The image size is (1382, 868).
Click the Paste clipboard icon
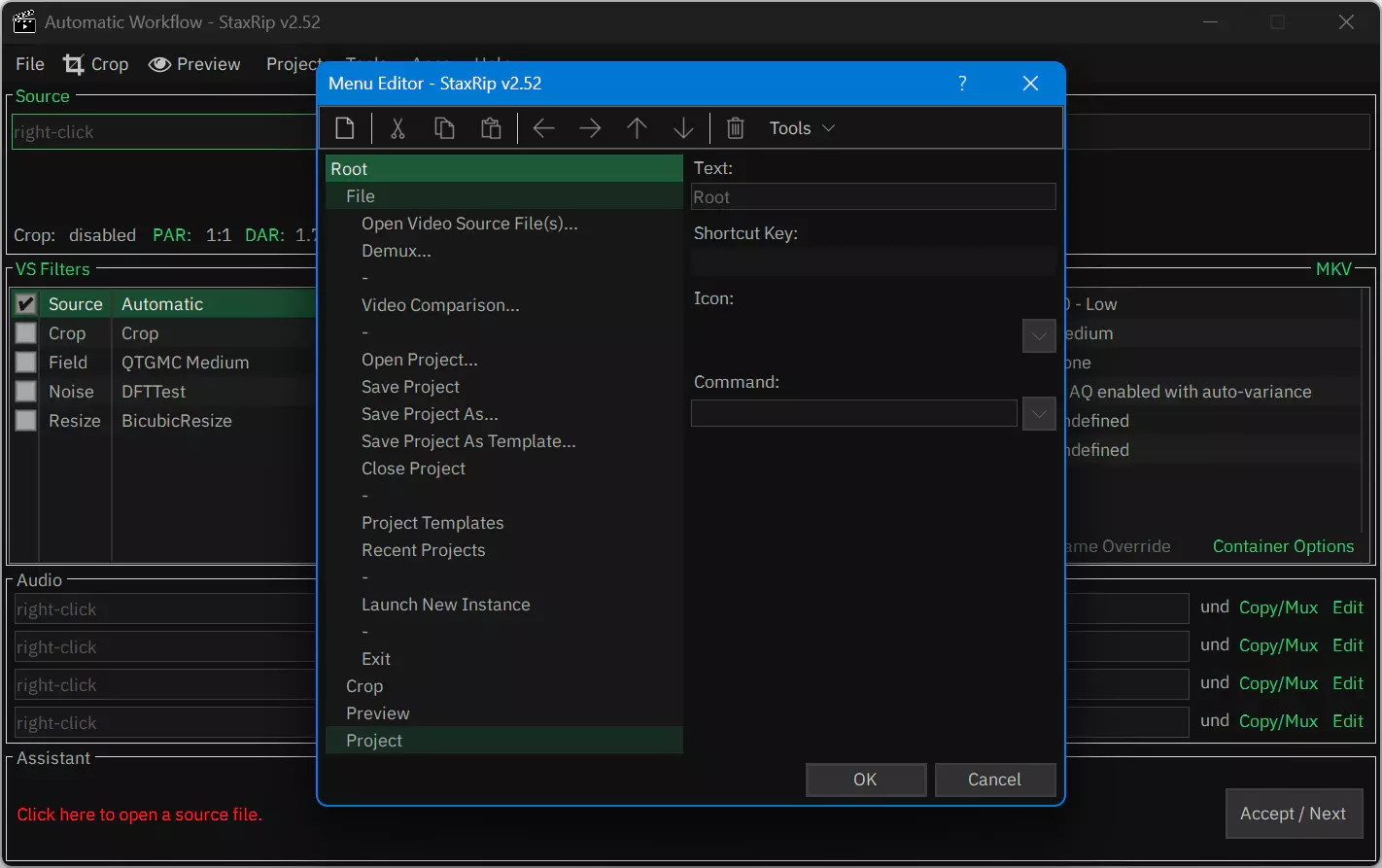(x=491, y=128)
